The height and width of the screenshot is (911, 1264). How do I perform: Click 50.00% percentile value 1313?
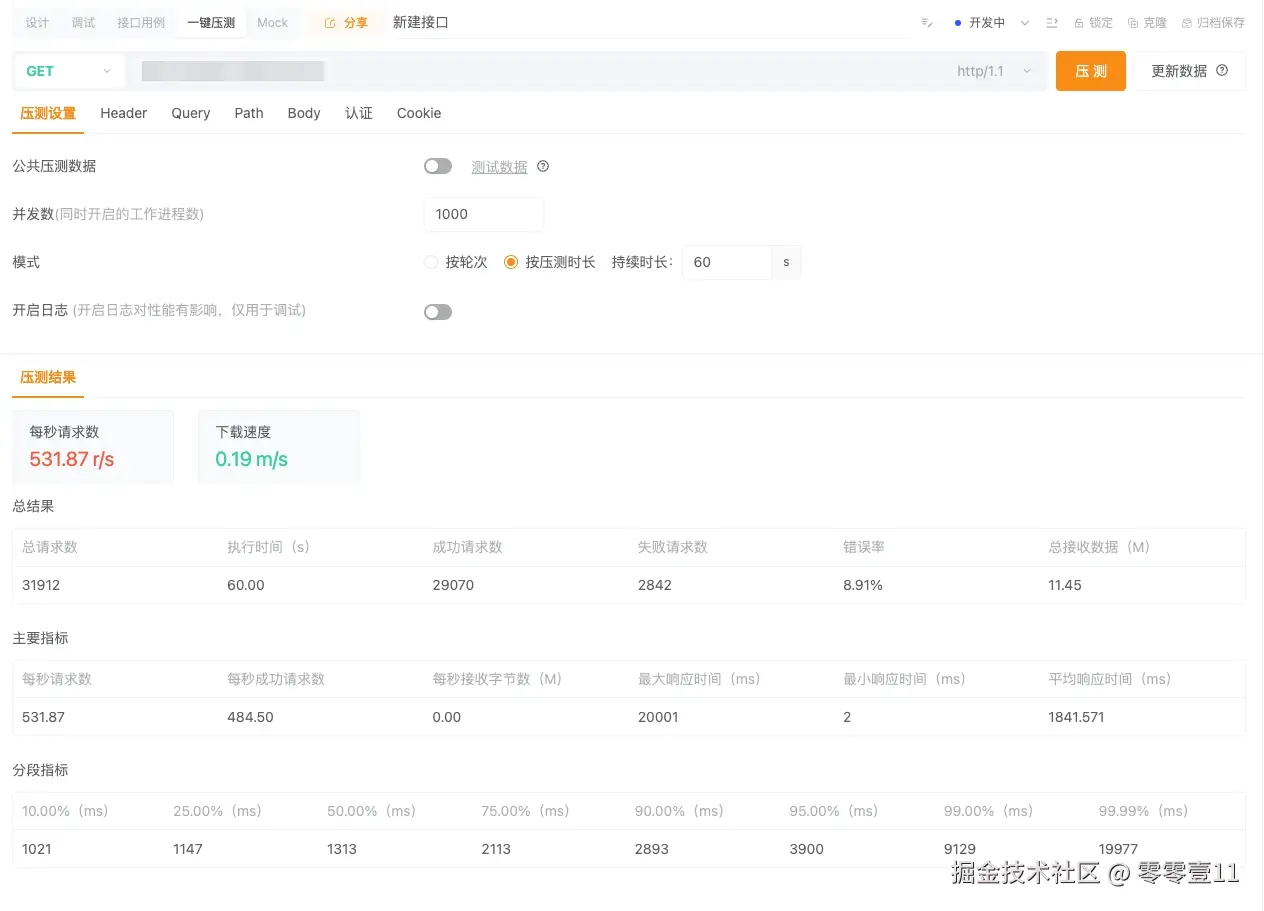(342, 849)
